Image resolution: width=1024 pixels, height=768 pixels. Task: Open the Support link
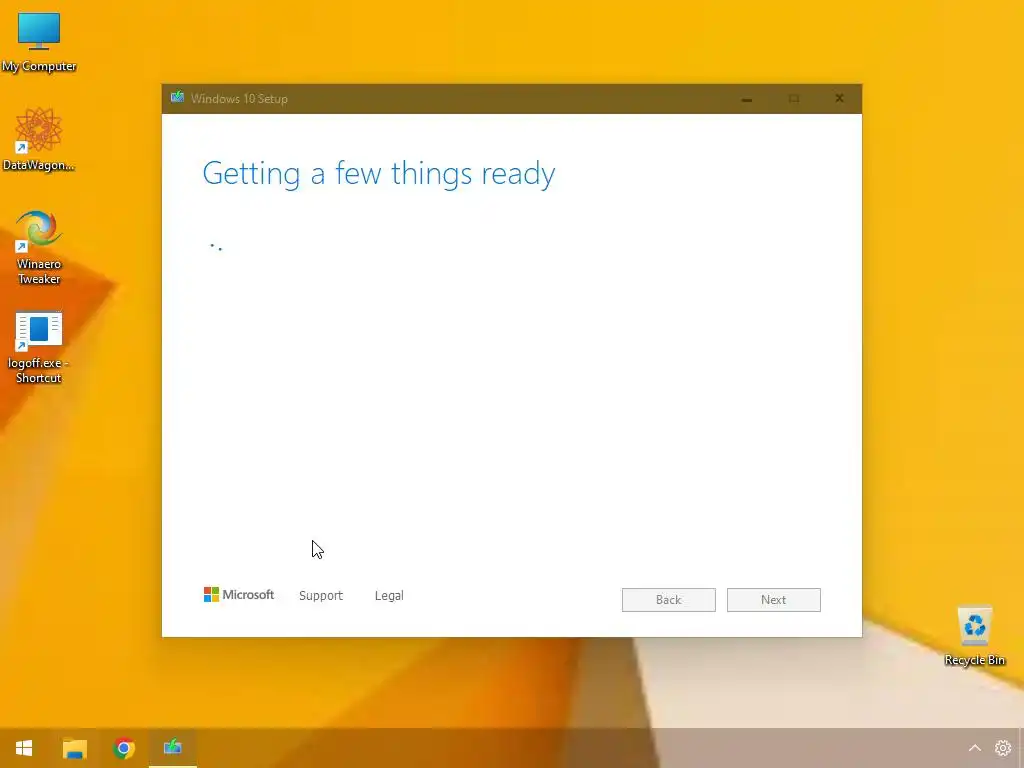click(x=321, y=596)
